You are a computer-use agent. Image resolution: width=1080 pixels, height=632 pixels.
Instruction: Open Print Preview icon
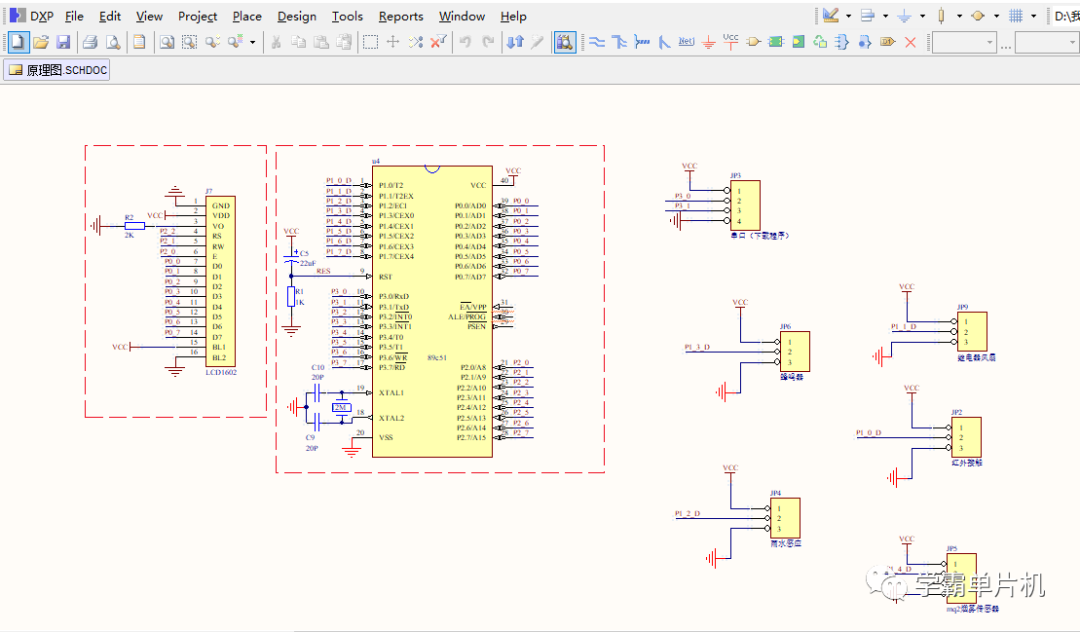click(x=112, y=42)
